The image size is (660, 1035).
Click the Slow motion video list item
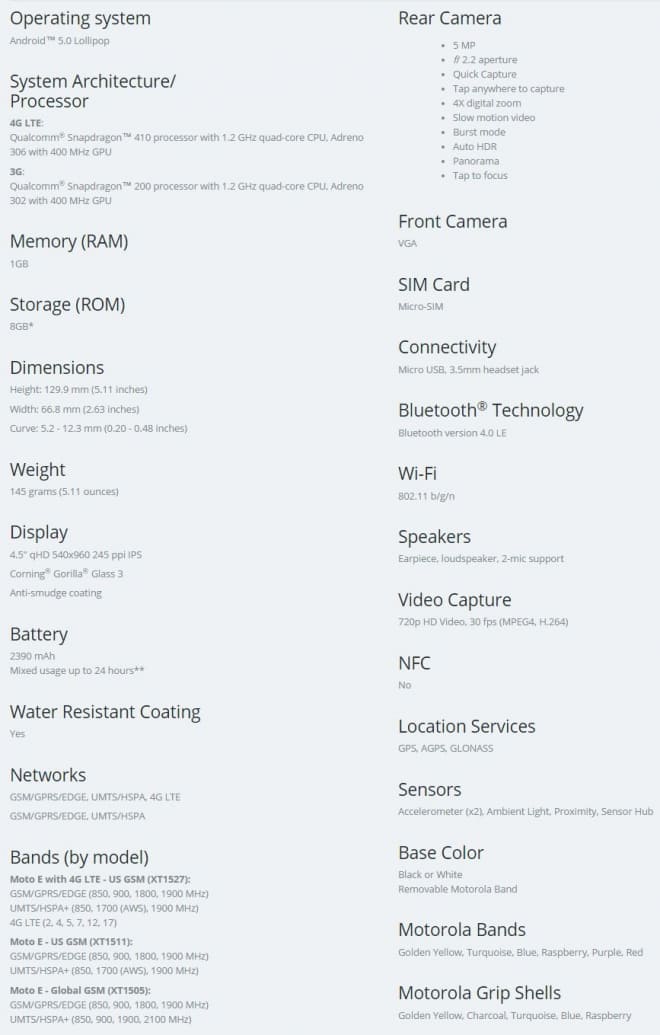tap(493, 117)
